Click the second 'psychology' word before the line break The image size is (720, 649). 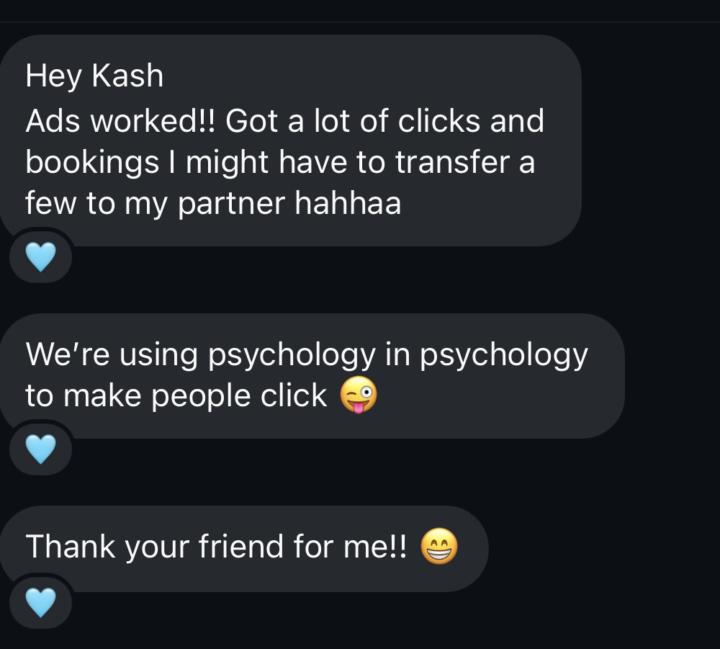pyautogui.click(x=504, y=355)
